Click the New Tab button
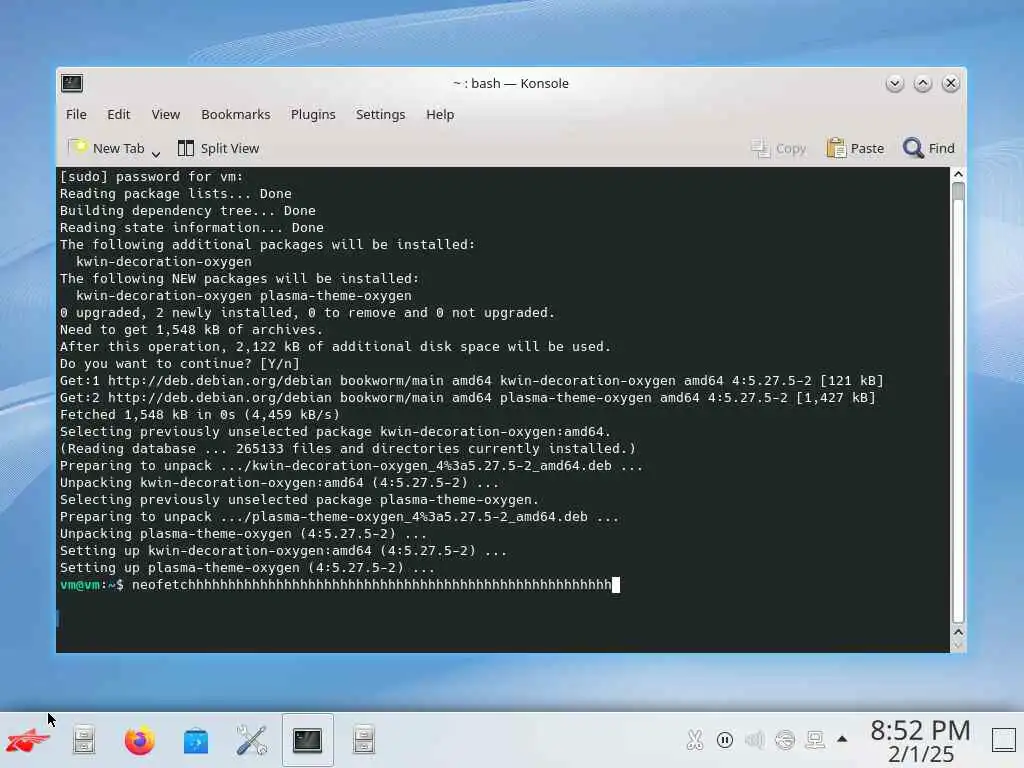The width and height of the screenshot is (1024, 768). 106,148
